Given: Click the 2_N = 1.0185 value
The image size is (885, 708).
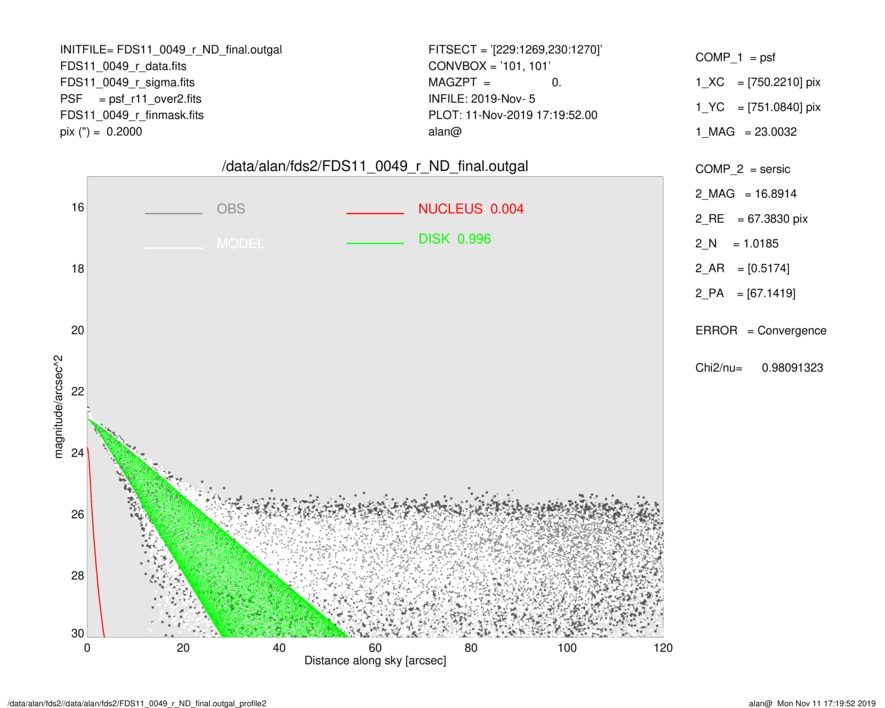Looking at the screenshot, I should coord(737,244).
